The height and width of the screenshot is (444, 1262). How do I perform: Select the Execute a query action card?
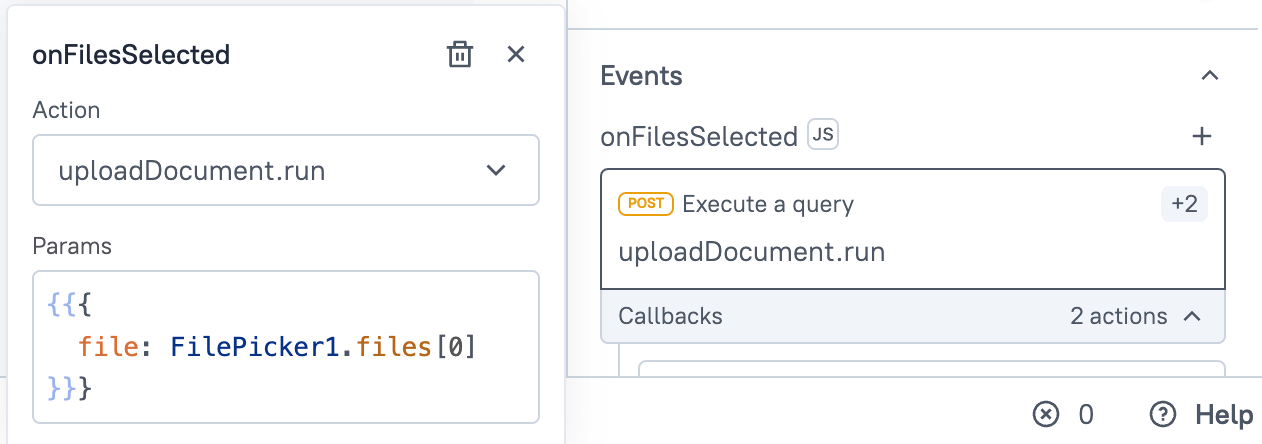tap(912, 228)
